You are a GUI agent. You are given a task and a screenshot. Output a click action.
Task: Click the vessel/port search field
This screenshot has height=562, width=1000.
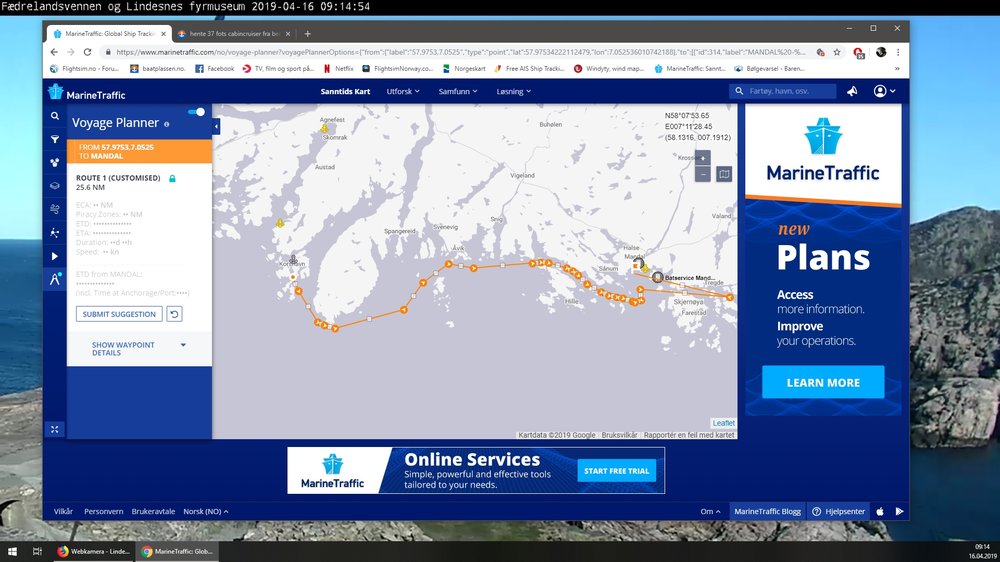pyautogui.click(x=783, y=91)
